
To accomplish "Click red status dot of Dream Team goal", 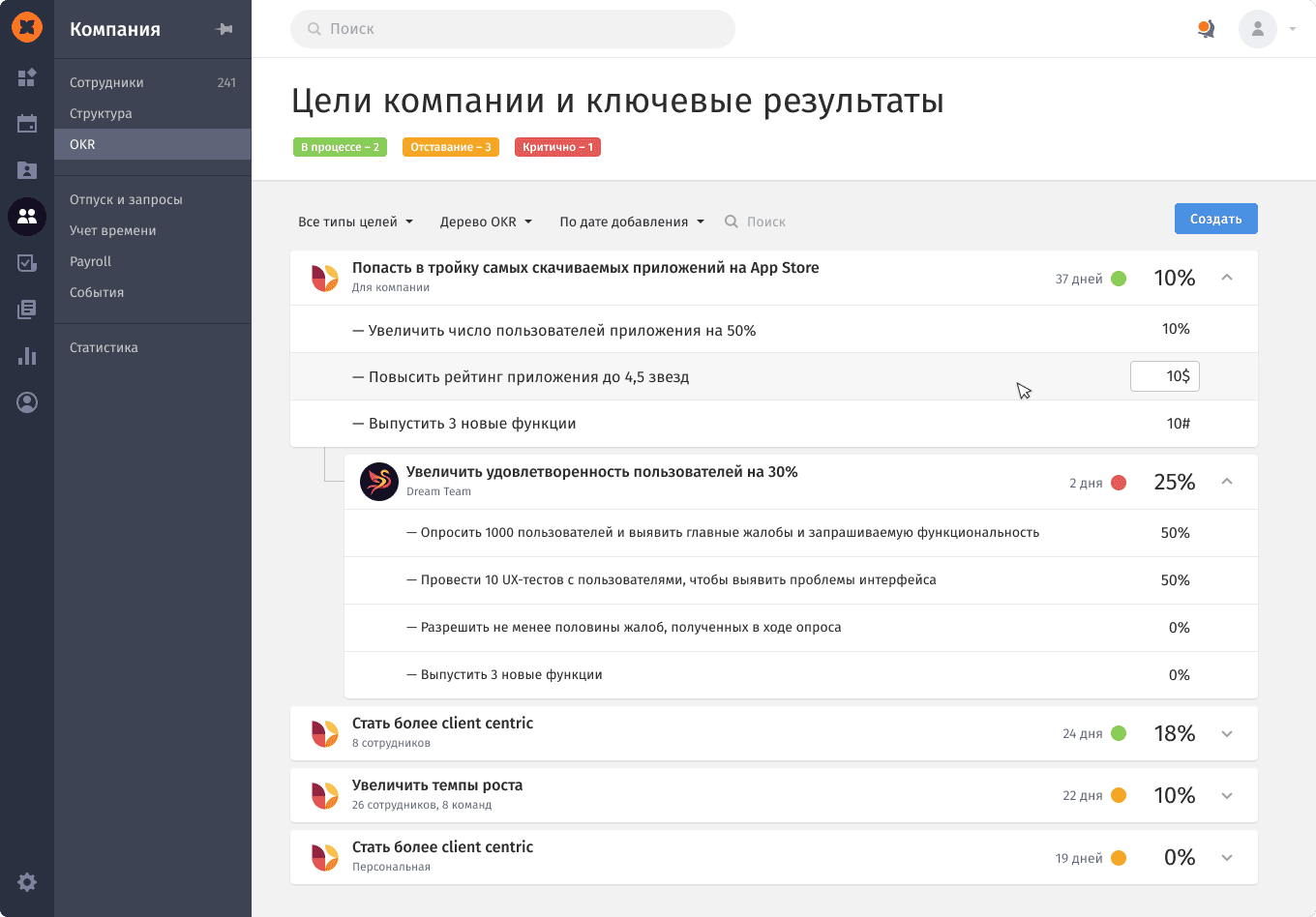I will pos(1119,483).
